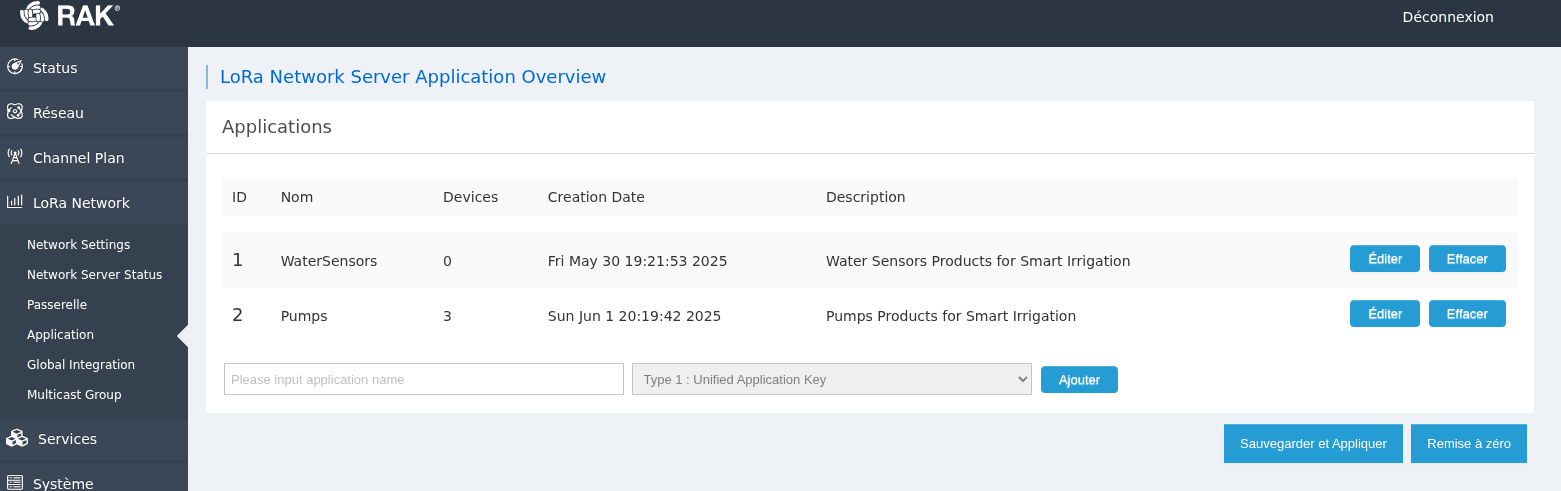Open Network Server Status page
The image size is (1561, 491).
tap(94, 275)
